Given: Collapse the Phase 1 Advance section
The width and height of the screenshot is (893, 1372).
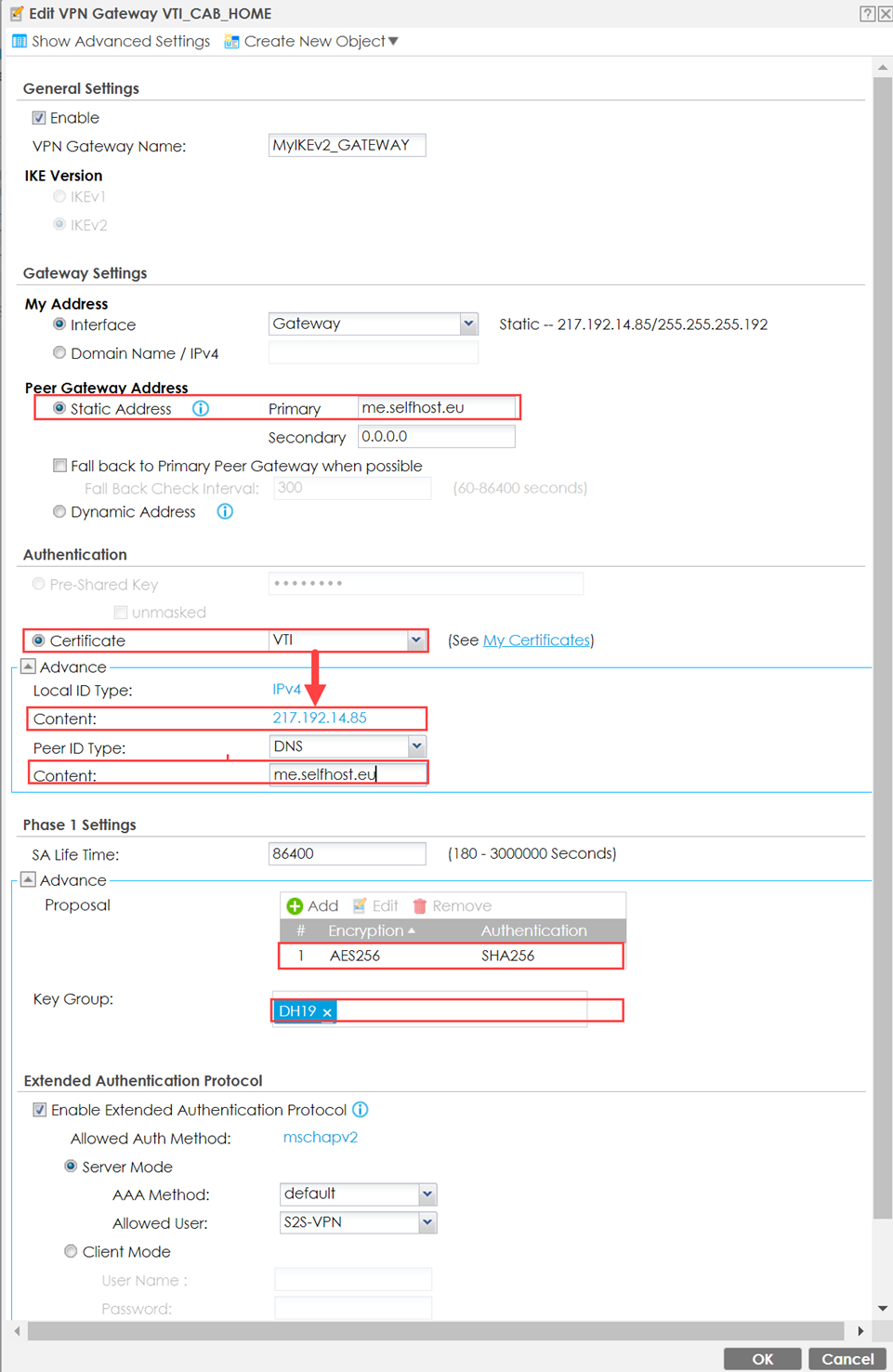Looking at the screenshot, I should [x=27, y=879].
